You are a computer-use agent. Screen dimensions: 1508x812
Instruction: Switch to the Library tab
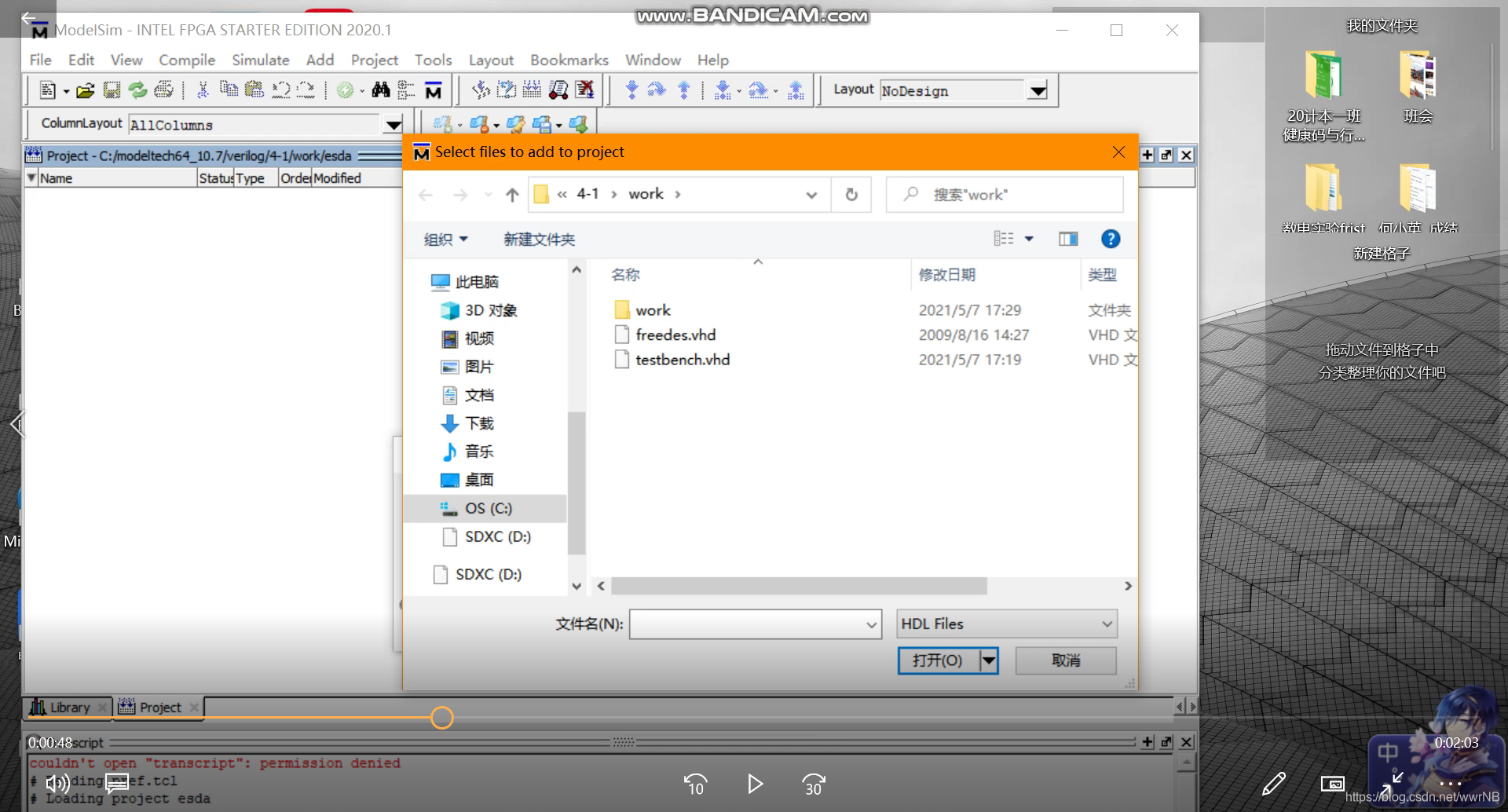(69, 708)
